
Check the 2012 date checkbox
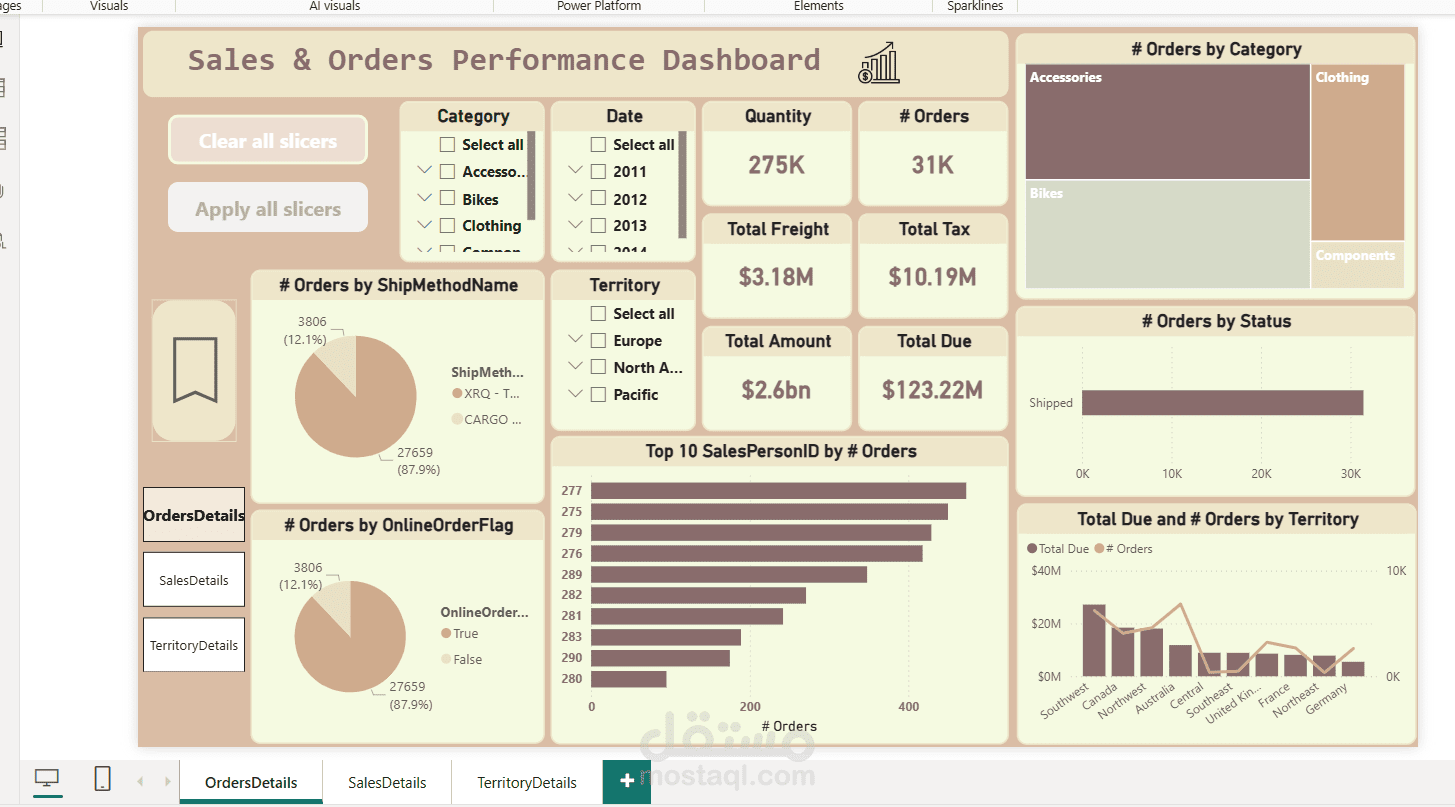598,199
